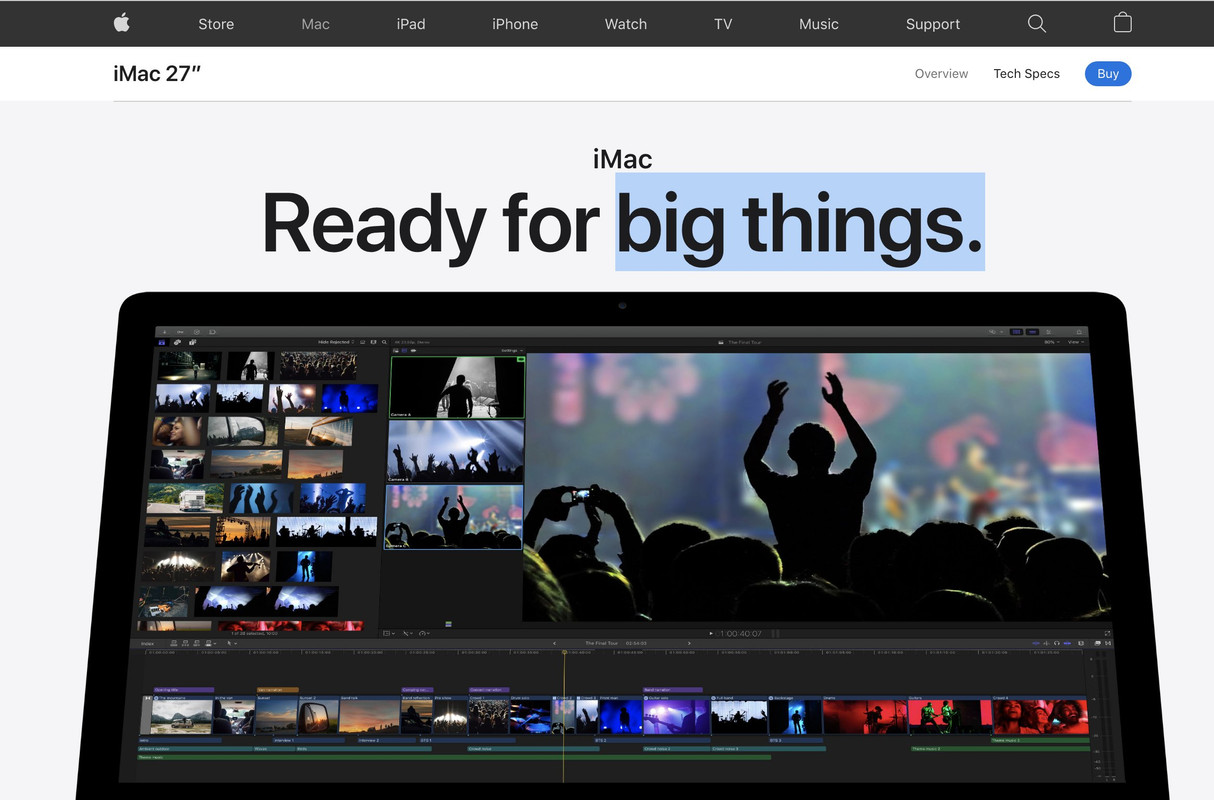Select the green-bordered Camera A angle thumbnail

click(457, 386)
